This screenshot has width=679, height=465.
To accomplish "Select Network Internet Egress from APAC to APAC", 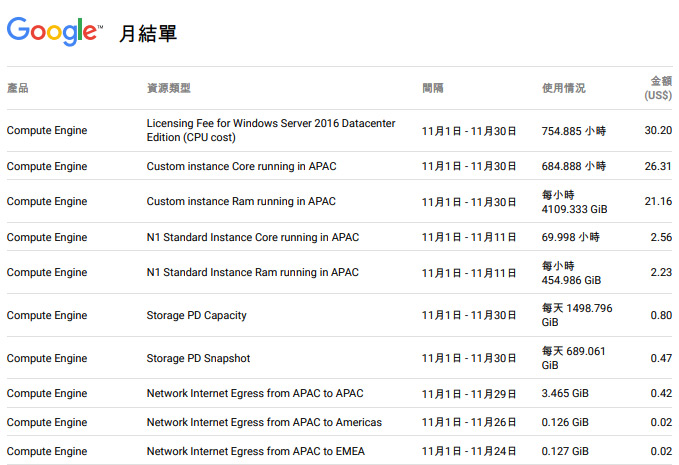I will [255, 393].
